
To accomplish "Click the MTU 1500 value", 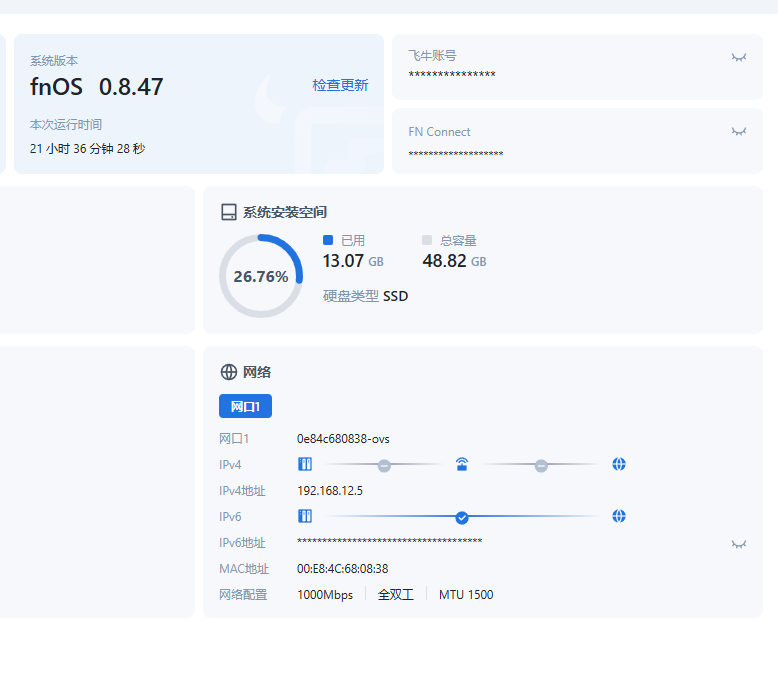I will pyautogui.click(x=466, y=595).
